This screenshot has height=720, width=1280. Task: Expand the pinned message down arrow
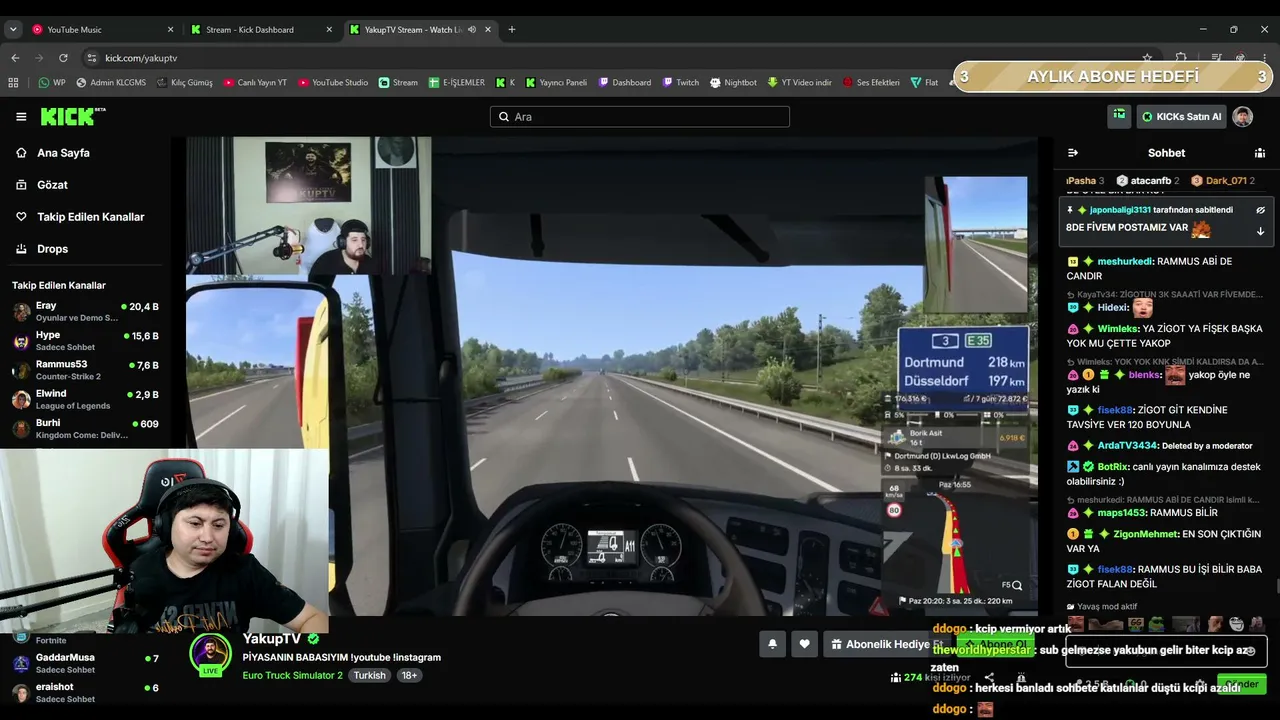pos(1260,231)
